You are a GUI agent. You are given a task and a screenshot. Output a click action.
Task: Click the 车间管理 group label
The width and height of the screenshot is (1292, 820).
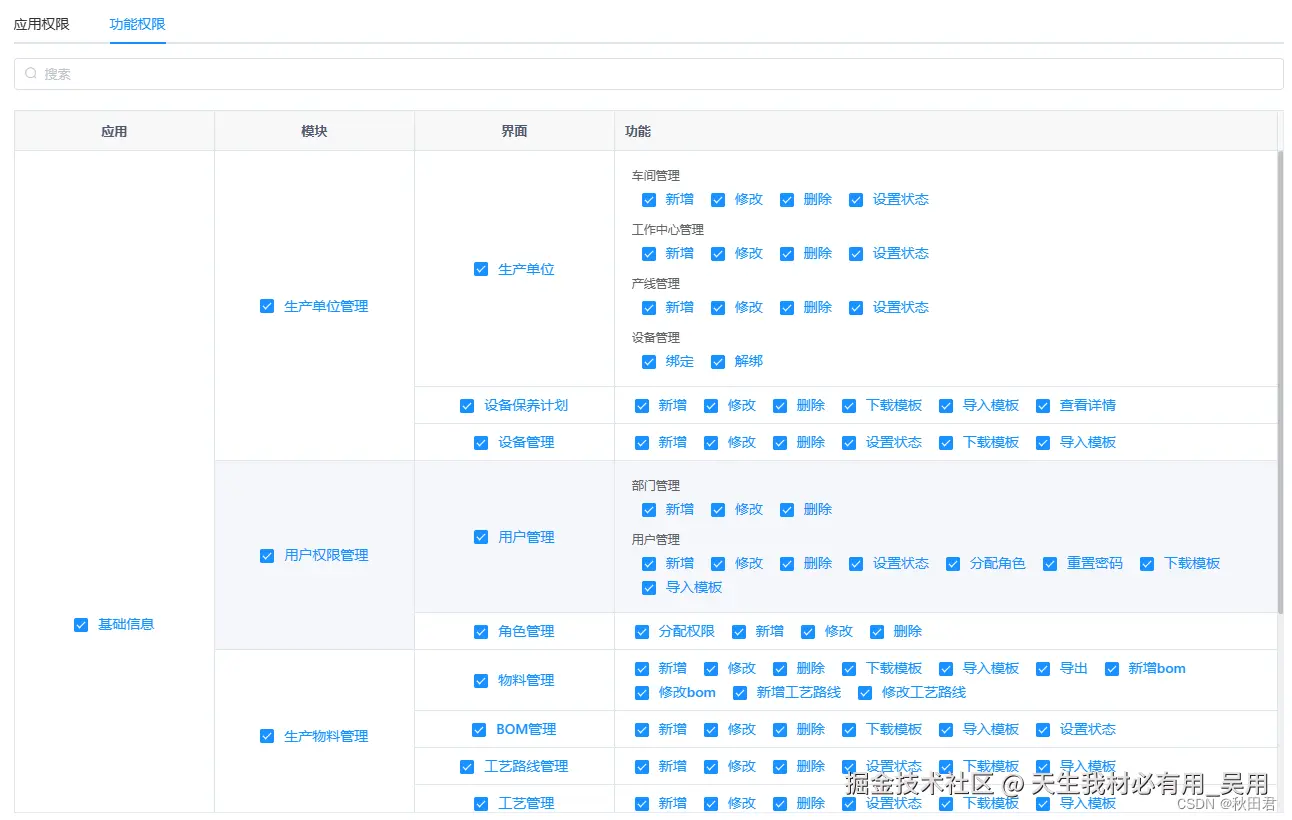(656, 176)
